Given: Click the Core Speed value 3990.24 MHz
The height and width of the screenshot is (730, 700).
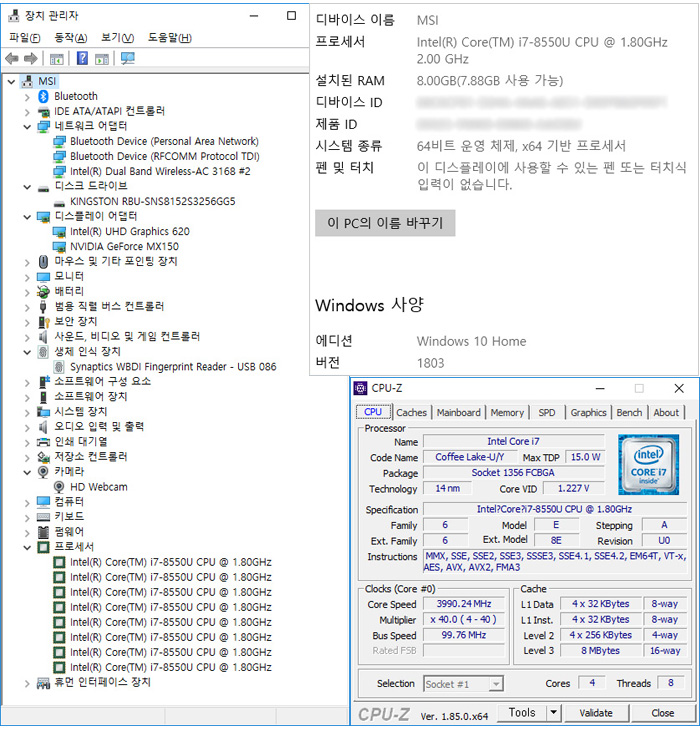Looking at the screenshot, I should (464, 604).
